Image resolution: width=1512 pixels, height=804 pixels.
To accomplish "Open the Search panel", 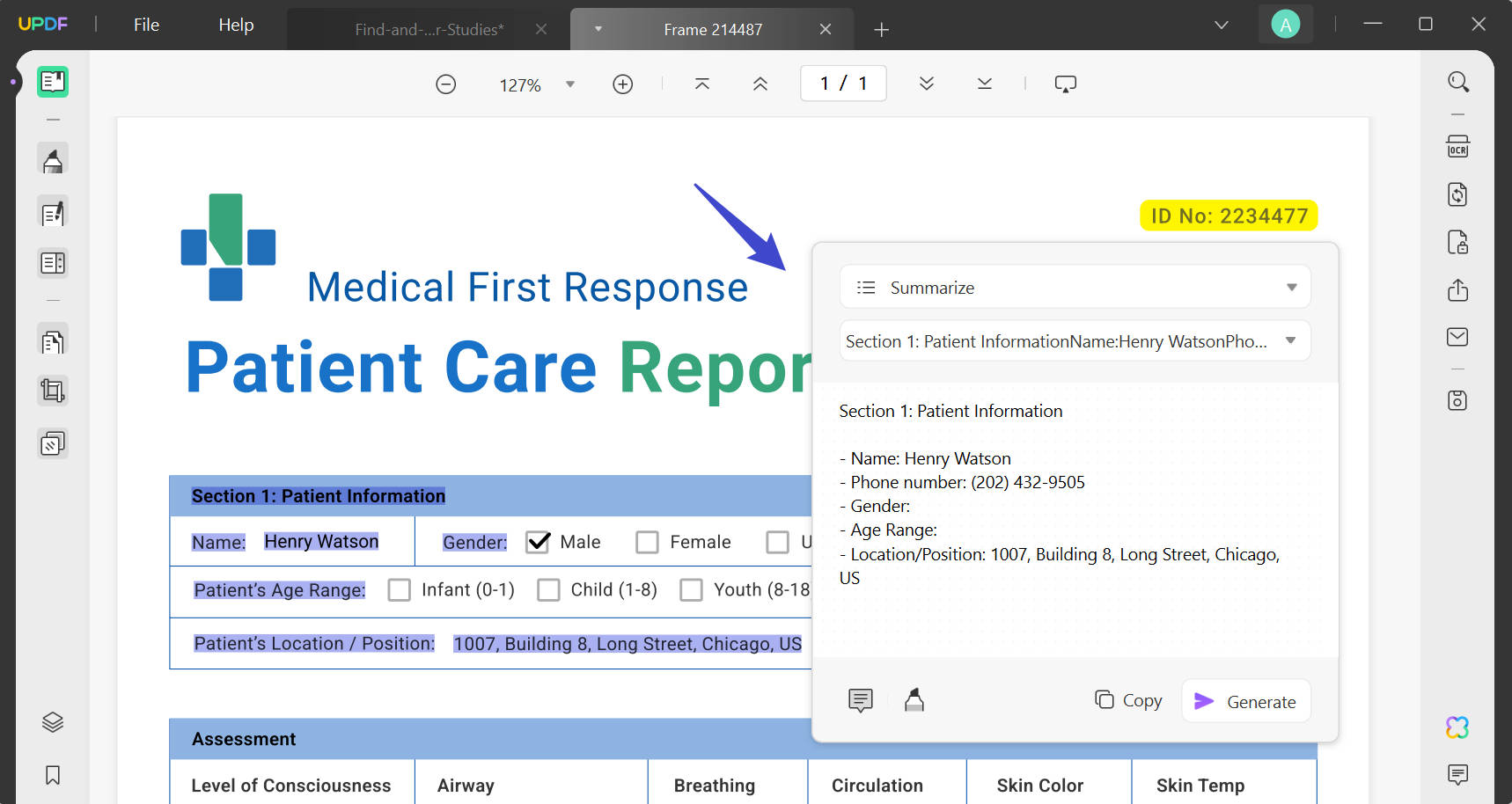I will click(1458, 81).
